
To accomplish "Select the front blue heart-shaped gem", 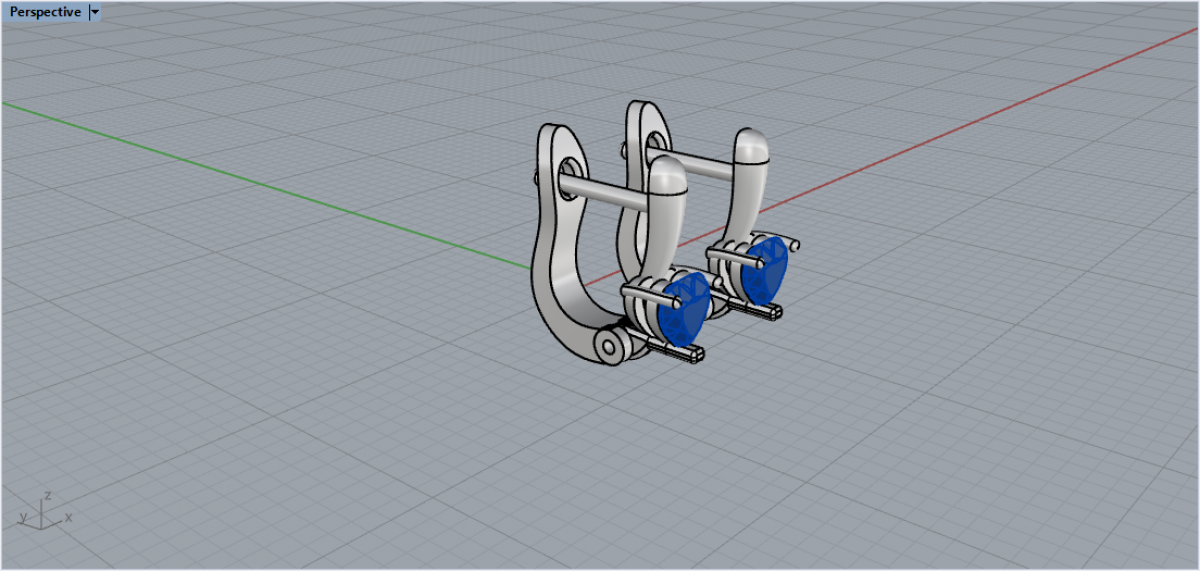I will tap(684, 309).
